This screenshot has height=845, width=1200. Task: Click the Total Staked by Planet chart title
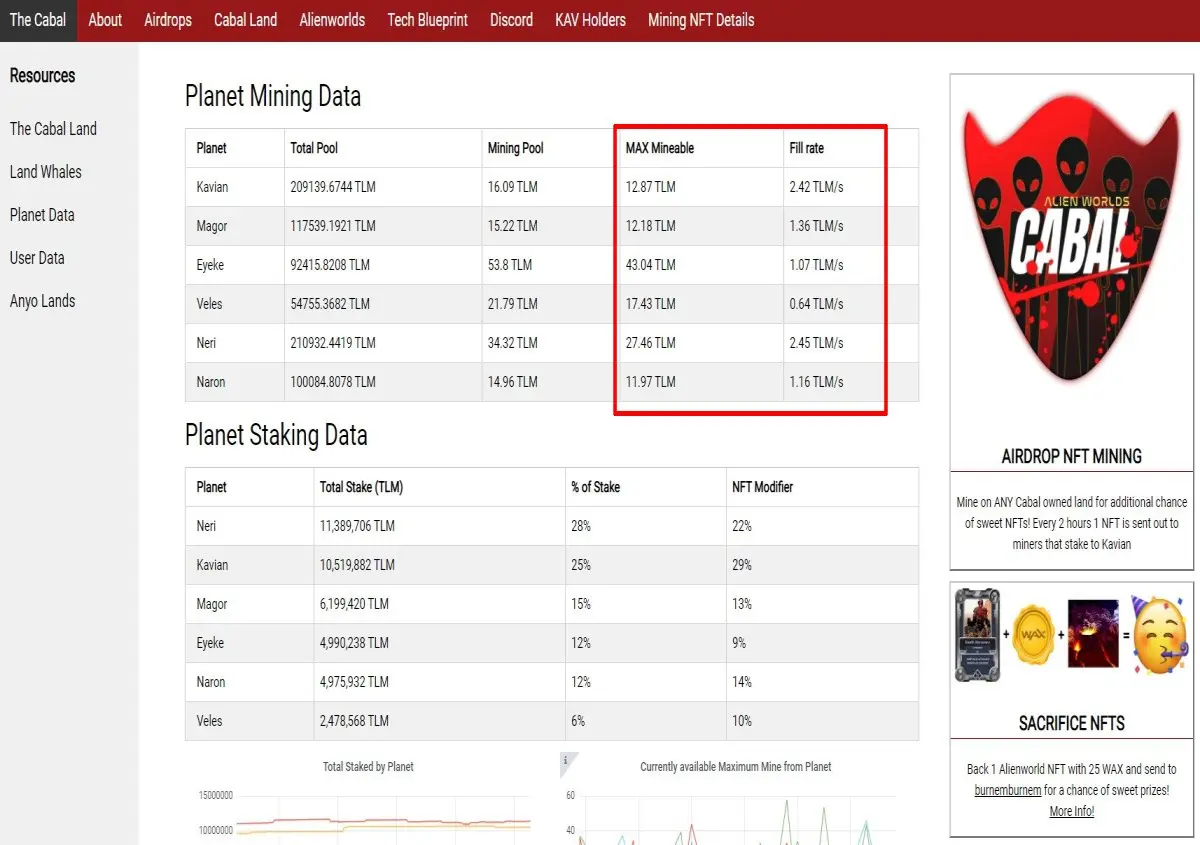tap(368, 767)
